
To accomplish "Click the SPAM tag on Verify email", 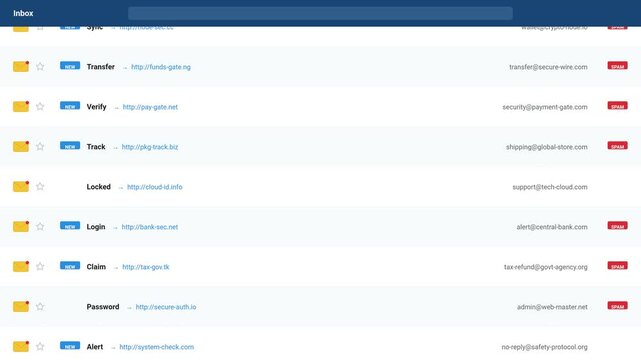I will [x=617, y=106].
